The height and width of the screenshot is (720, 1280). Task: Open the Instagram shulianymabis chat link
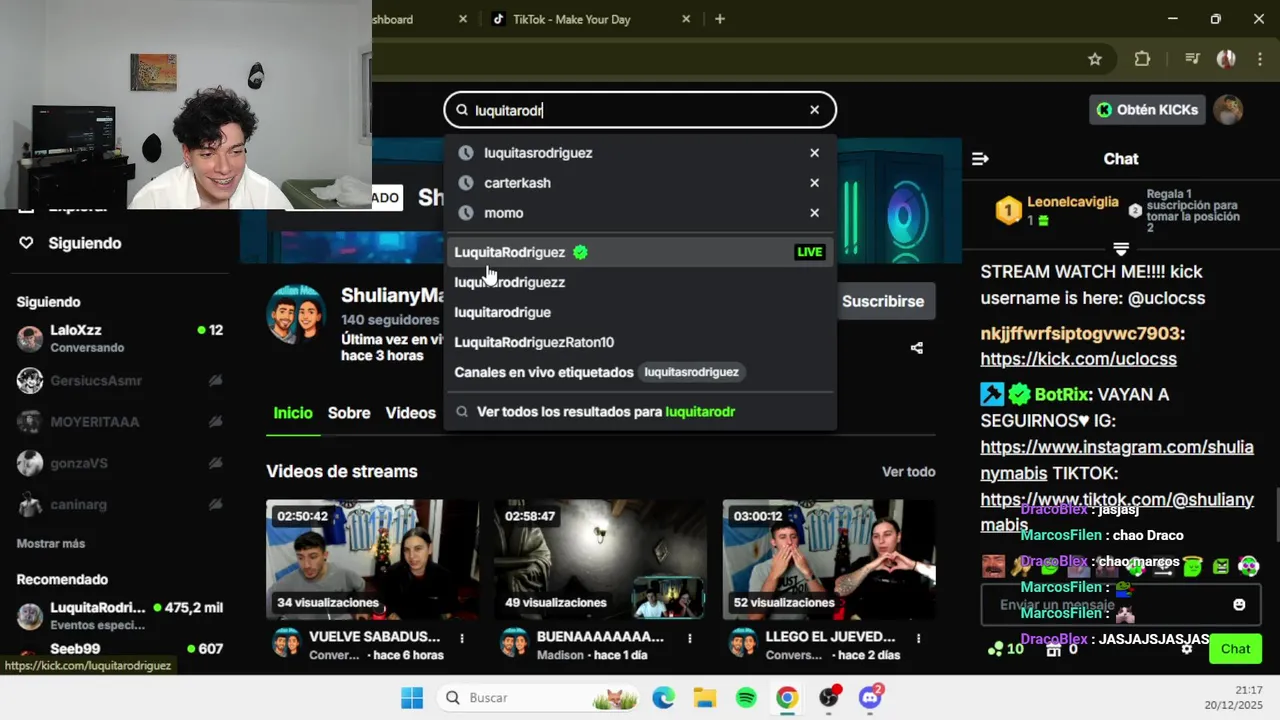(1117, 460)
